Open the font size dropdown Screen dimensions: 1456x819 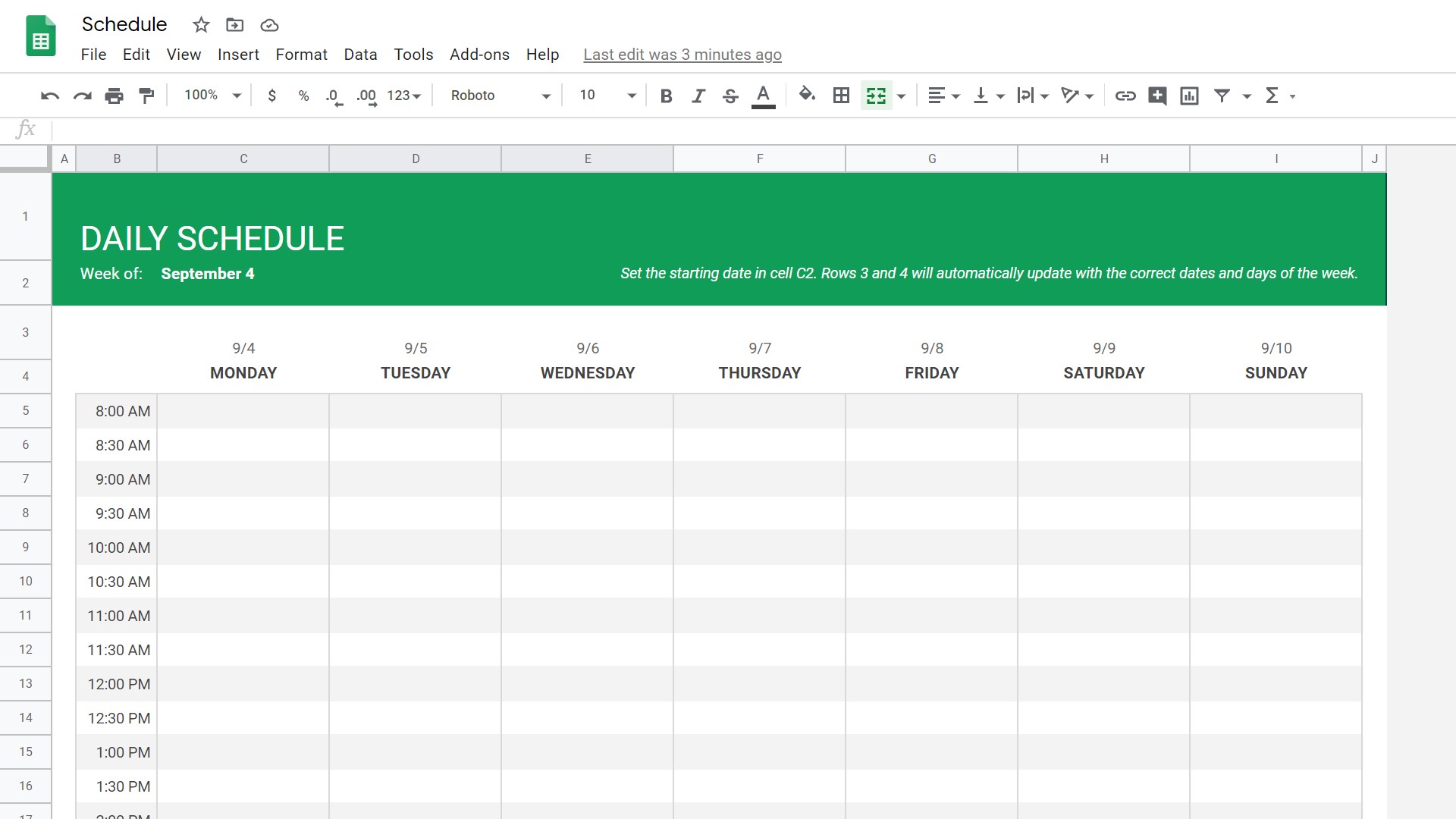coord(604,96)
